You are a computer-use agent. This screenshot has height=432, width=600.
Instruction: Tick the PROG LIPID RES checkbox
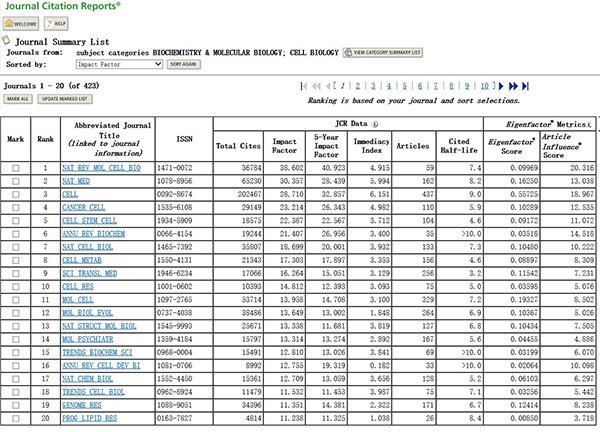pyautogui.click(x=16, y=419)
